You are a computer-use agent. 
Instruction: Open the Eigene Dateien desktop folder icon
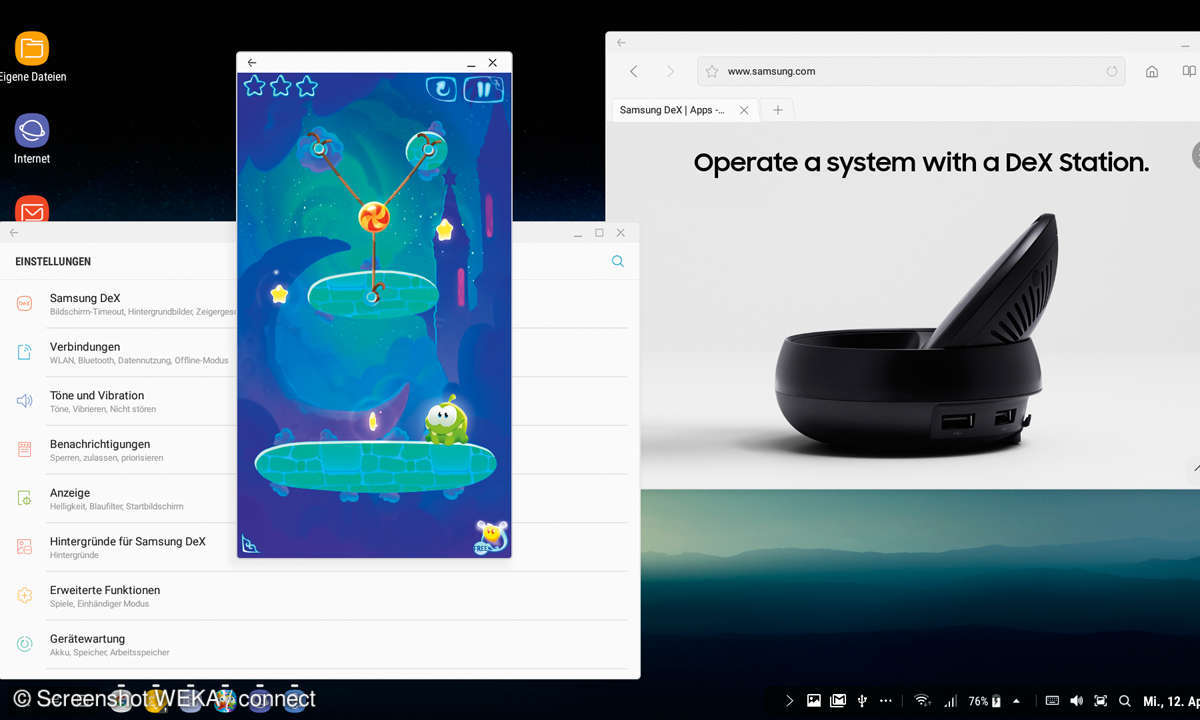32,48
